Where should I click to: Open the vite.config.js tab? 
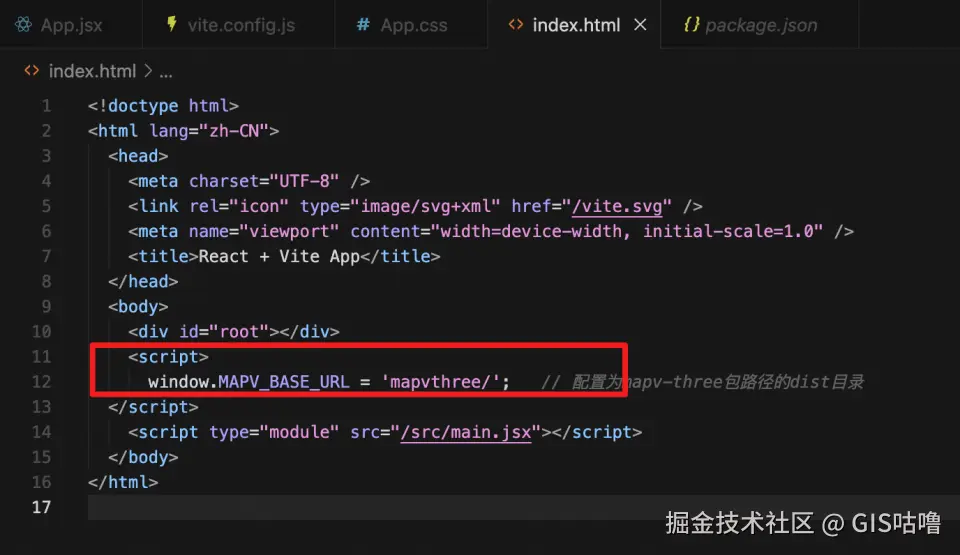tap(239, 25)
